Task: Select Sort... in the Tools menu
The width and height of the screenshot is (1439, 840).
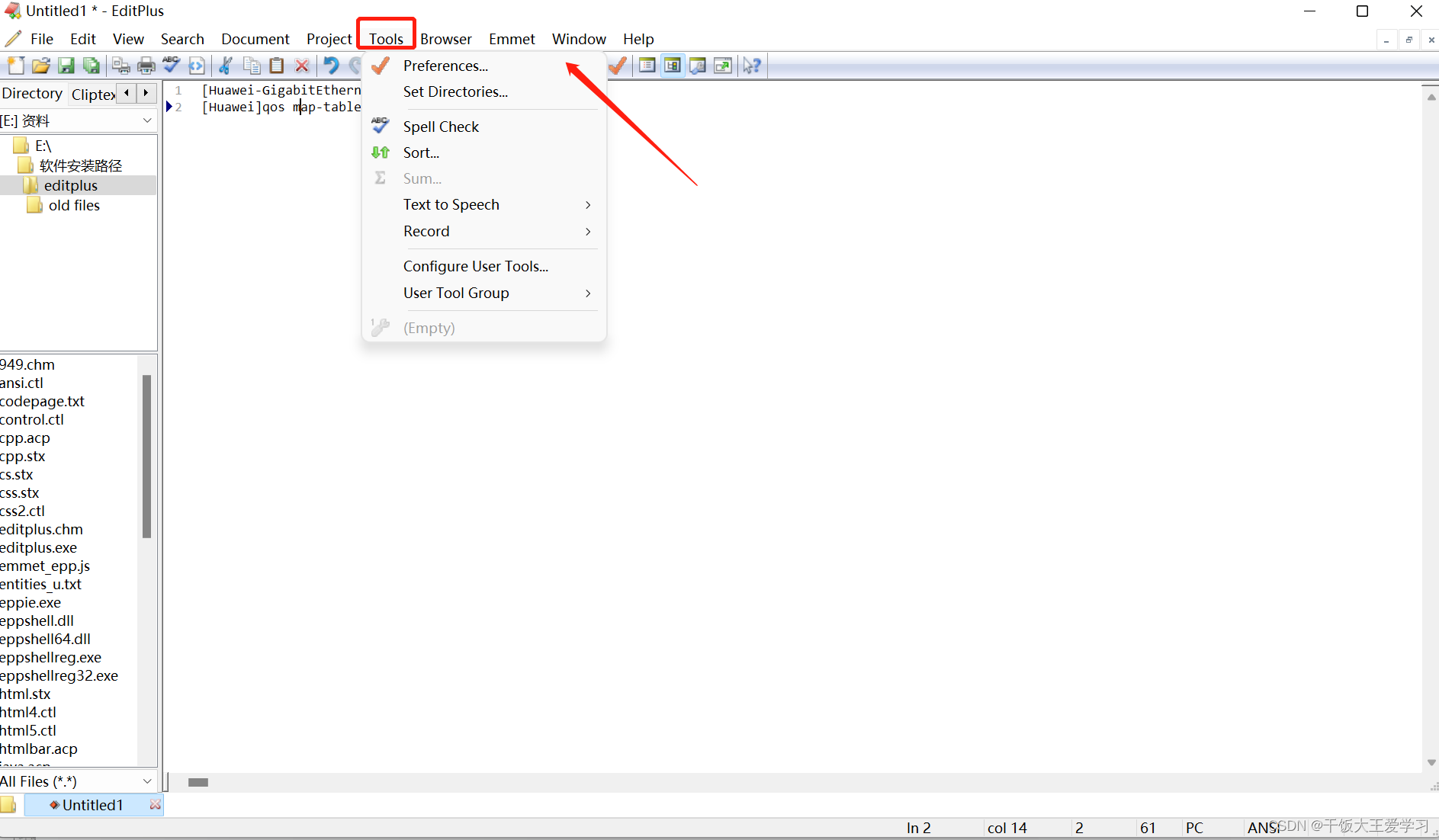Action: coord(484,152)
